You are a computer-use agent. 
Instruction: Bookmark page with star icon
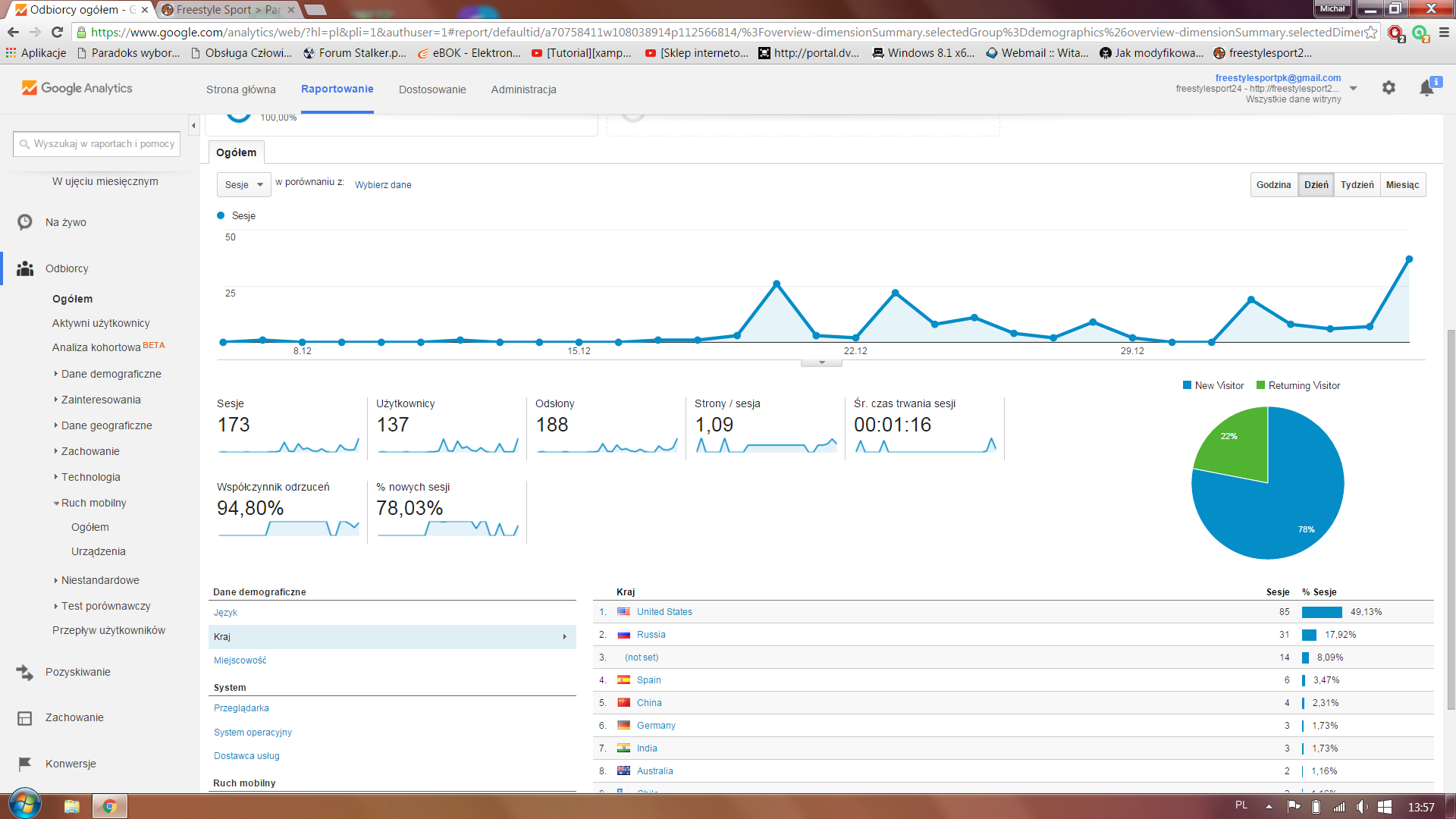point(1371,32)
